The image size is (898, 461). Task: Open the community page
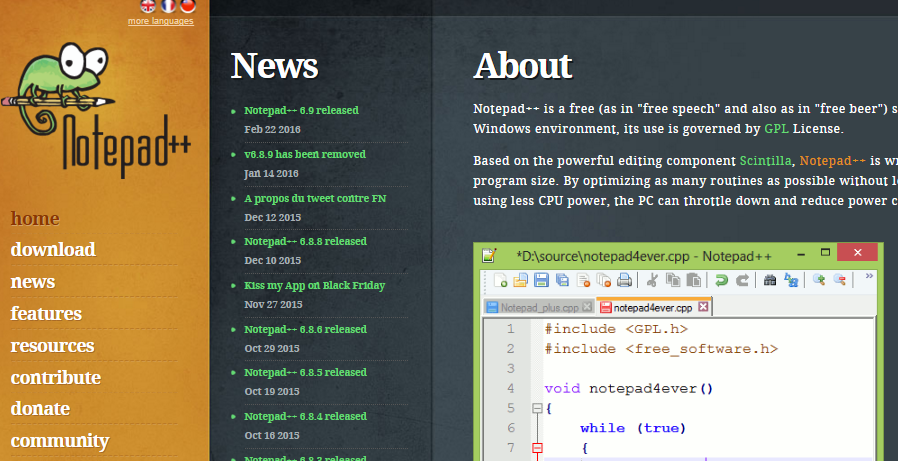[x=60, y=440]
